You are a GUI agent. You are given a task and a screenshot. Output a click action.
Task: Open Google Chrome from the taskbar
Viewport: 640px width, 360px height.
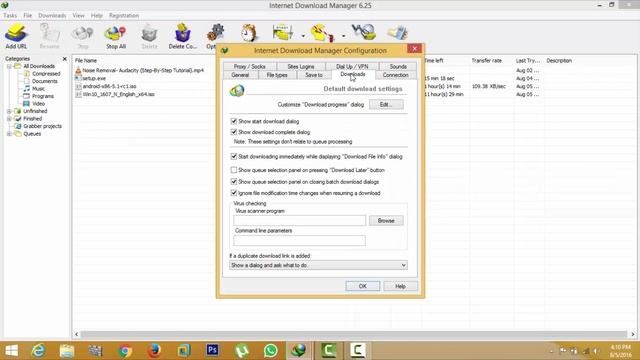[x=125, y=351]
